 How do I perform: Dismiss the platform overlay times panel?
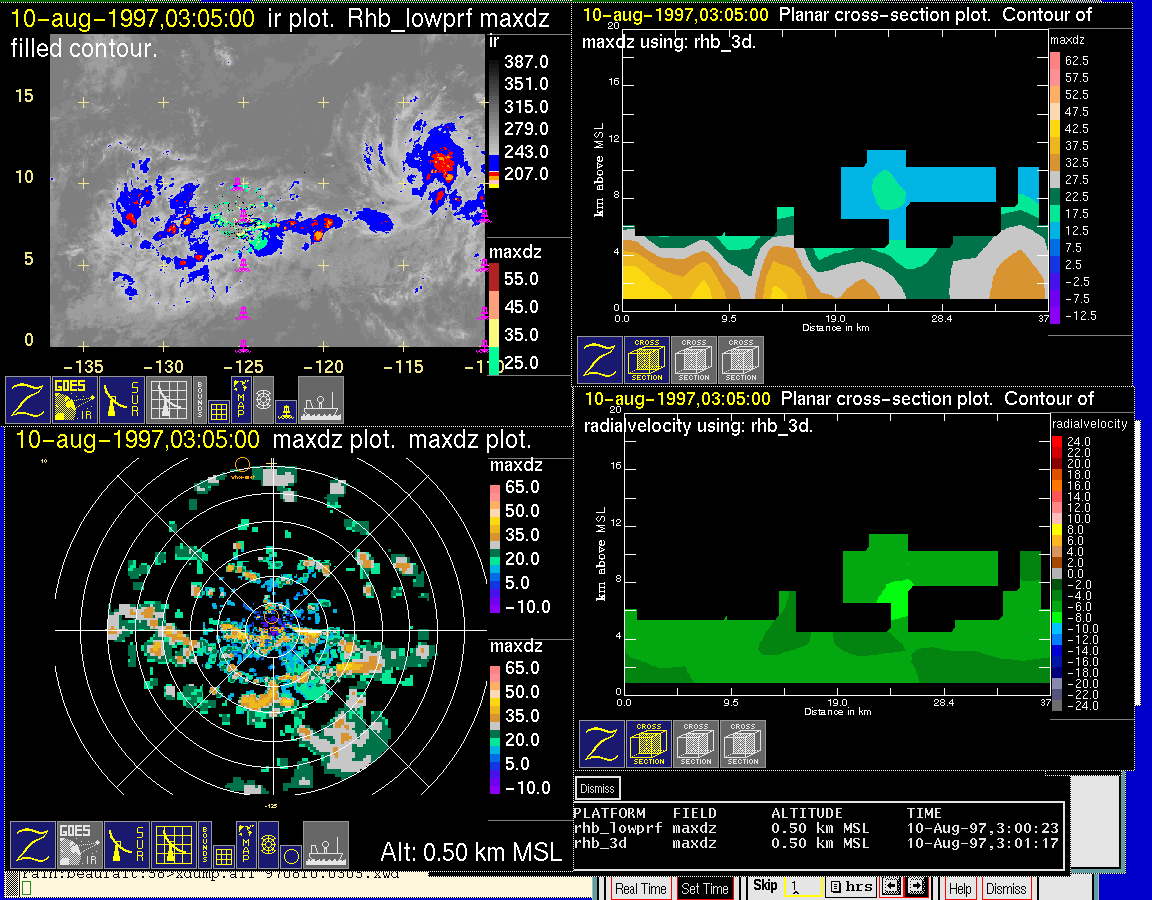(597, 788)
